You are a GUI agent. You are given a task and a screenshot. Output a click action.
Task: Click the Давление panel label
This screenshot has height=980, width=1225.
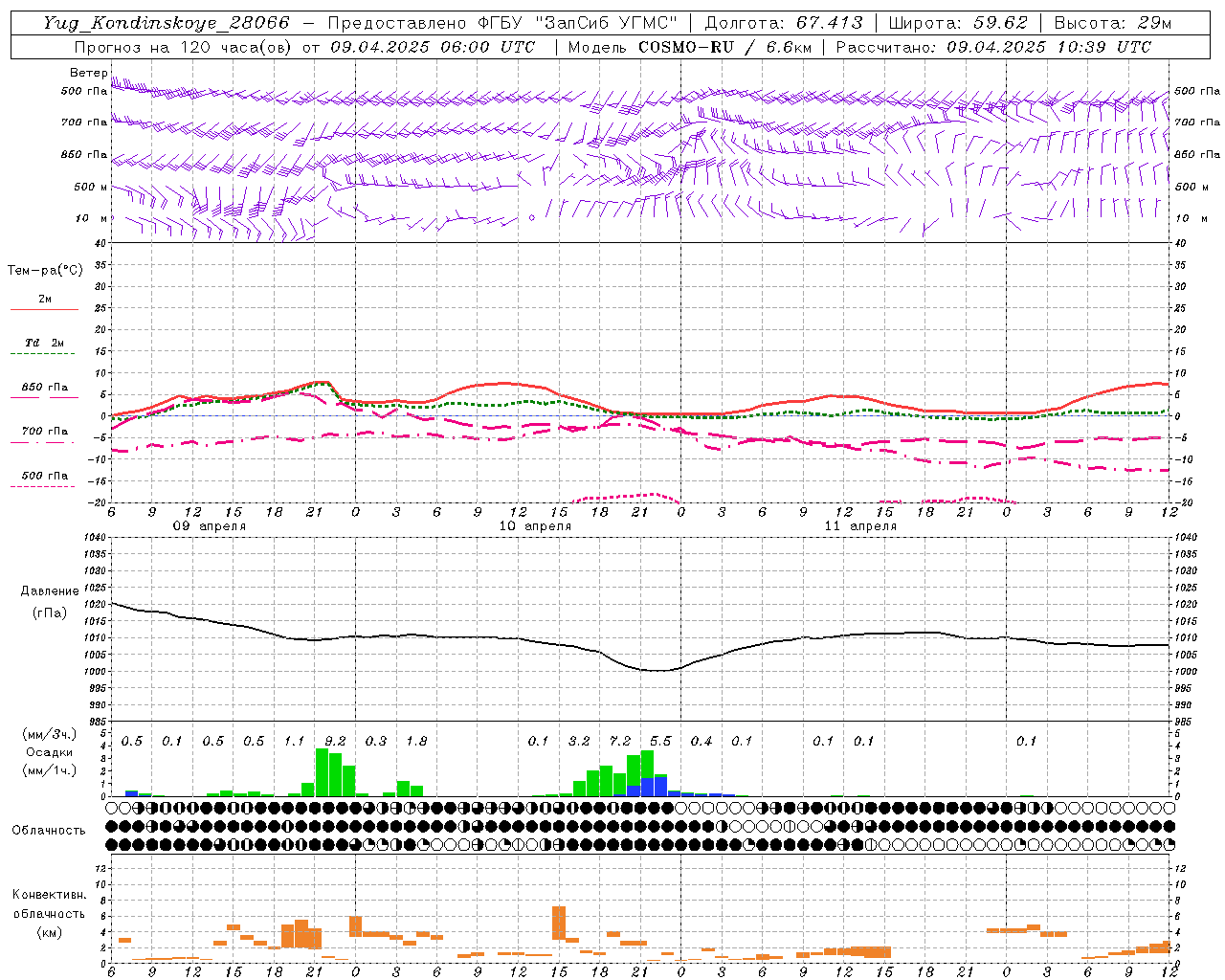50,591
